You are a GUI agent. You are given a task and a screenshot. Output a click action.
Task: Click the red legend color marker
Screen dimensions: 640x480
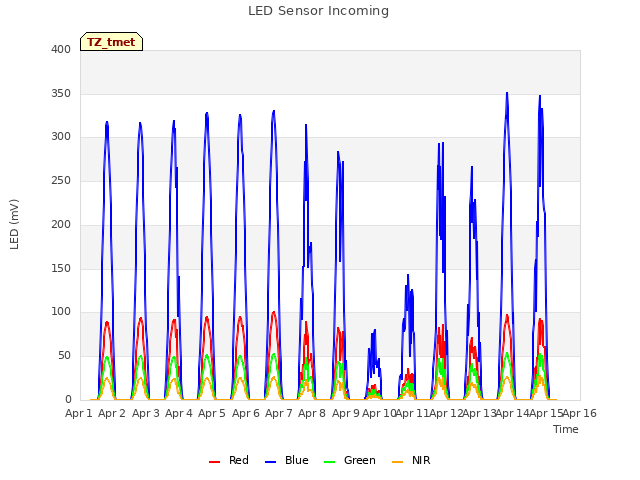[214, 462]
